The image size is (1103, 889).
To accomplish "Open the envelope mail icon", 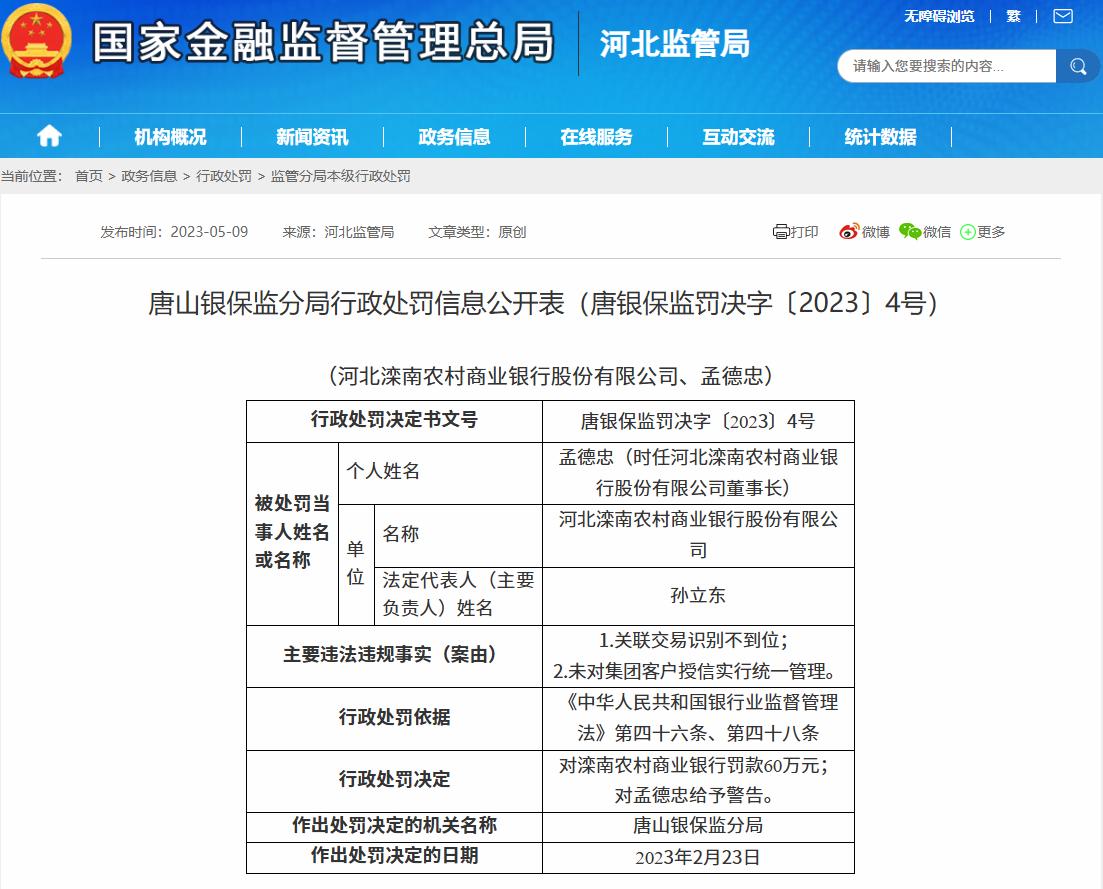I will [1062, 16].
